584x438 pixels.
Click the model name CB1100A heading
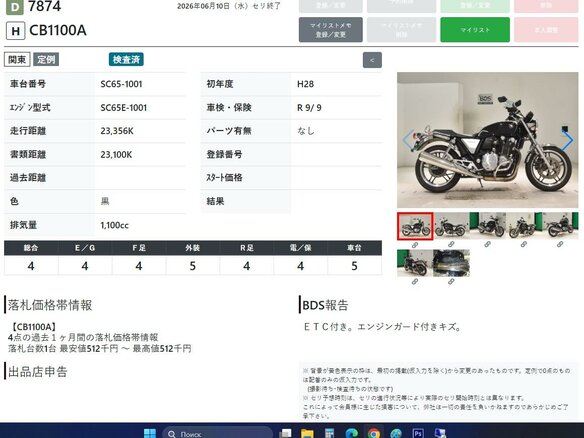[x=58, y=31]
